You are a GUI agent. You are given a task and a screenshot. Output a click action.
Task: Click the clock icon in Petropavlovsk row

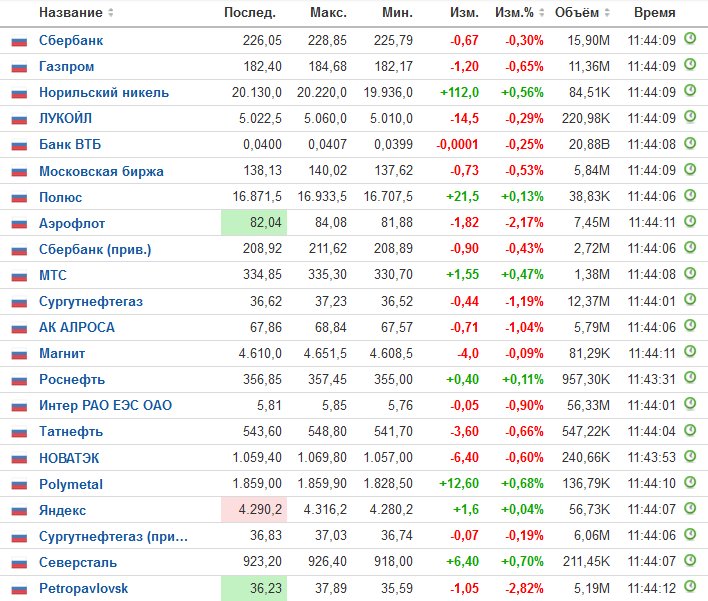coord(690,586)
